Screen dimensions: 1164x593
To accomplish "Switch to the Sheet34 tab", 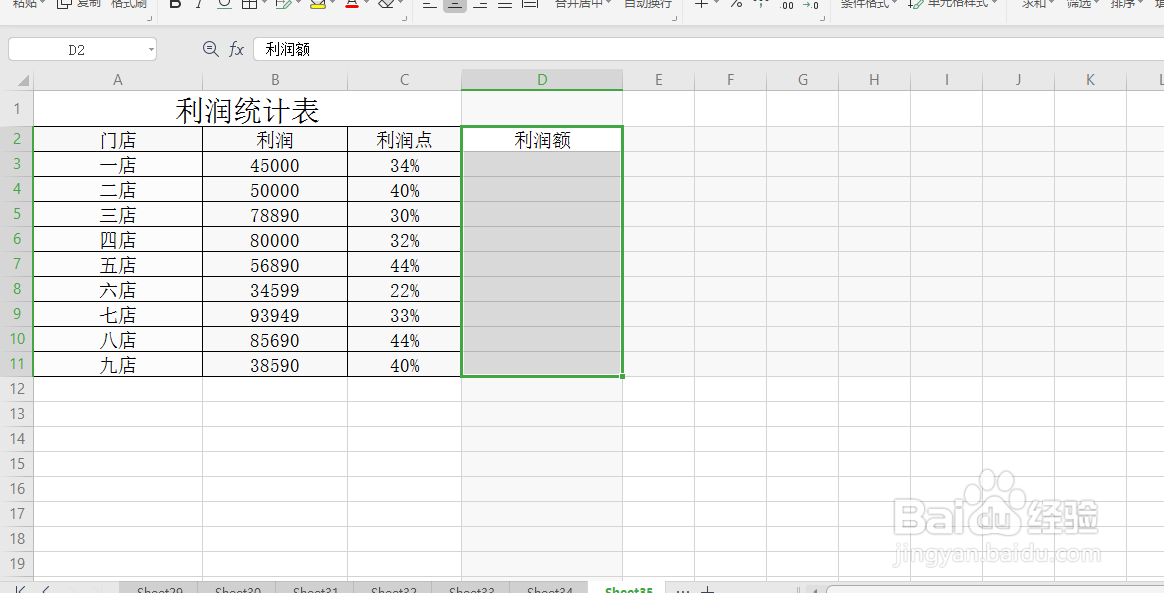I will click(x=549, y=589).
